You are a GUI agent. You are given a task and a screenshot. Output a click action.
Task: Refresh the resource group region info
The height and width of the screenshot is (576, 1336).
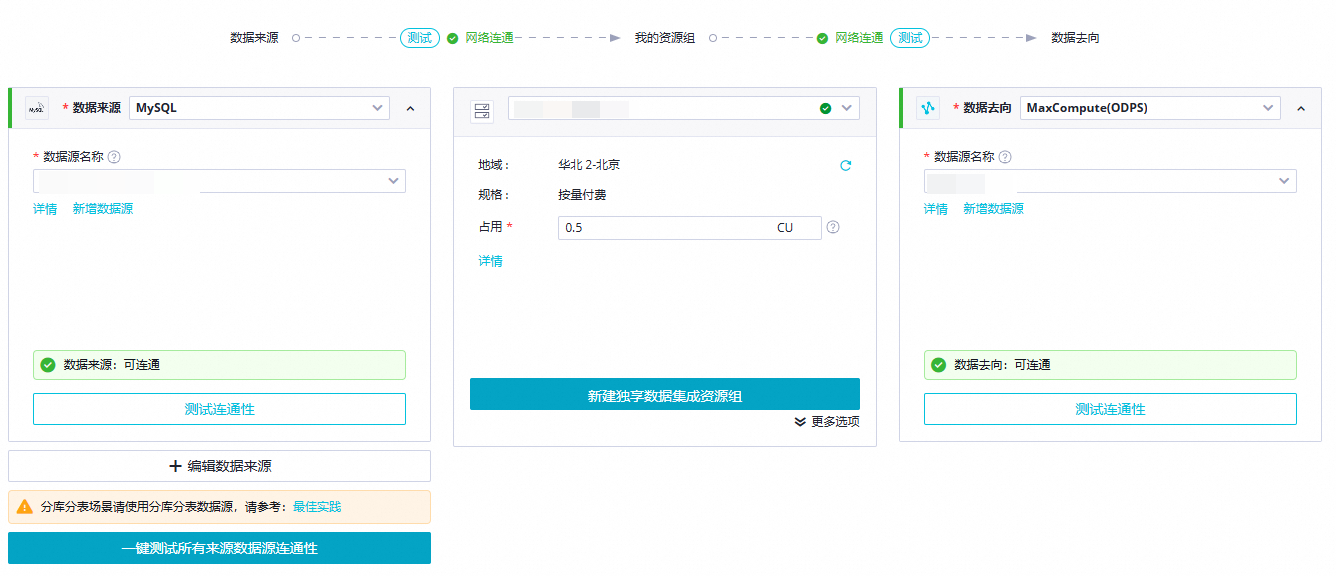846,166
